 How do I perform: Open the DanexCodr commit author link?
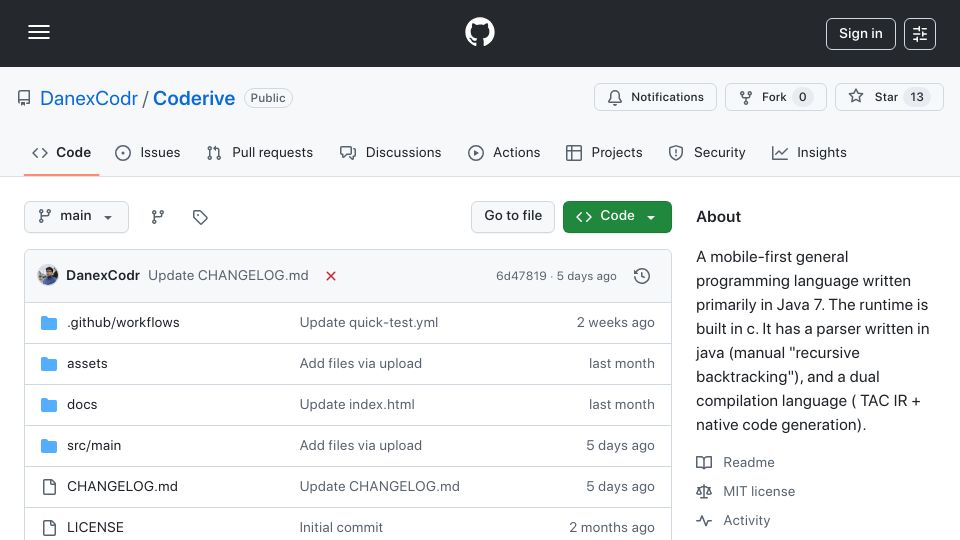(x=103, y=276)
